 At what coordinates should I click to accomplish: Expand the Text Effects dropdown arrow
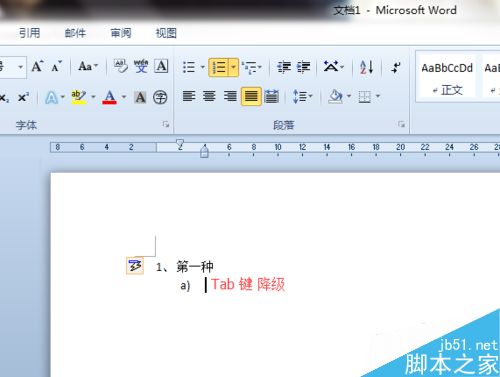click(62, 97)
